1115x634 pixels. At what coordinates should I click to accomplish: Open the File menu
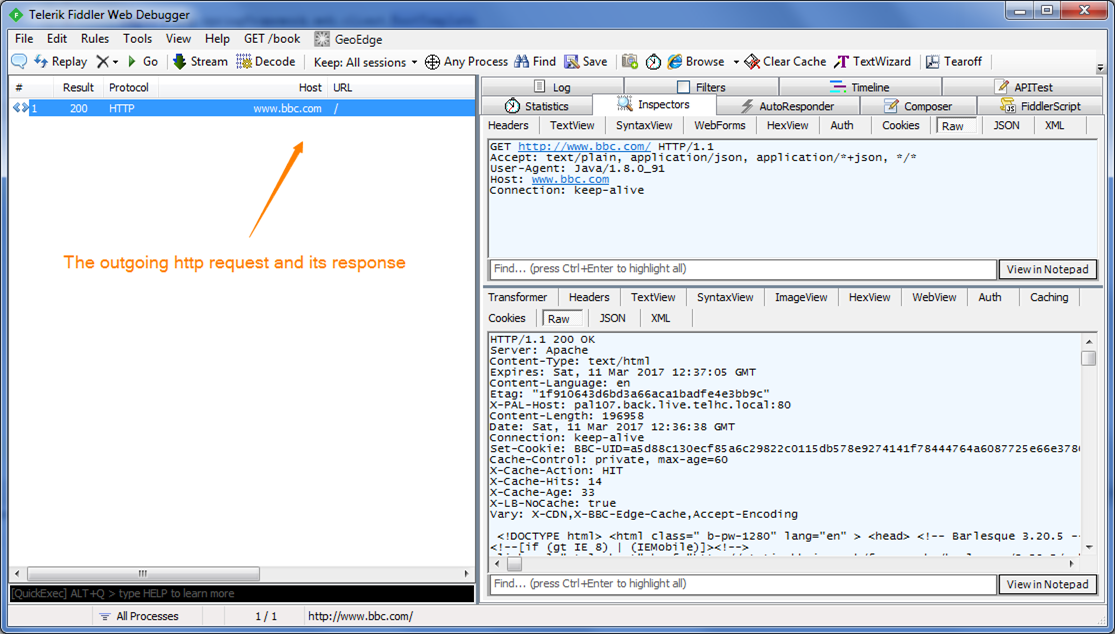tap(23, 39)
